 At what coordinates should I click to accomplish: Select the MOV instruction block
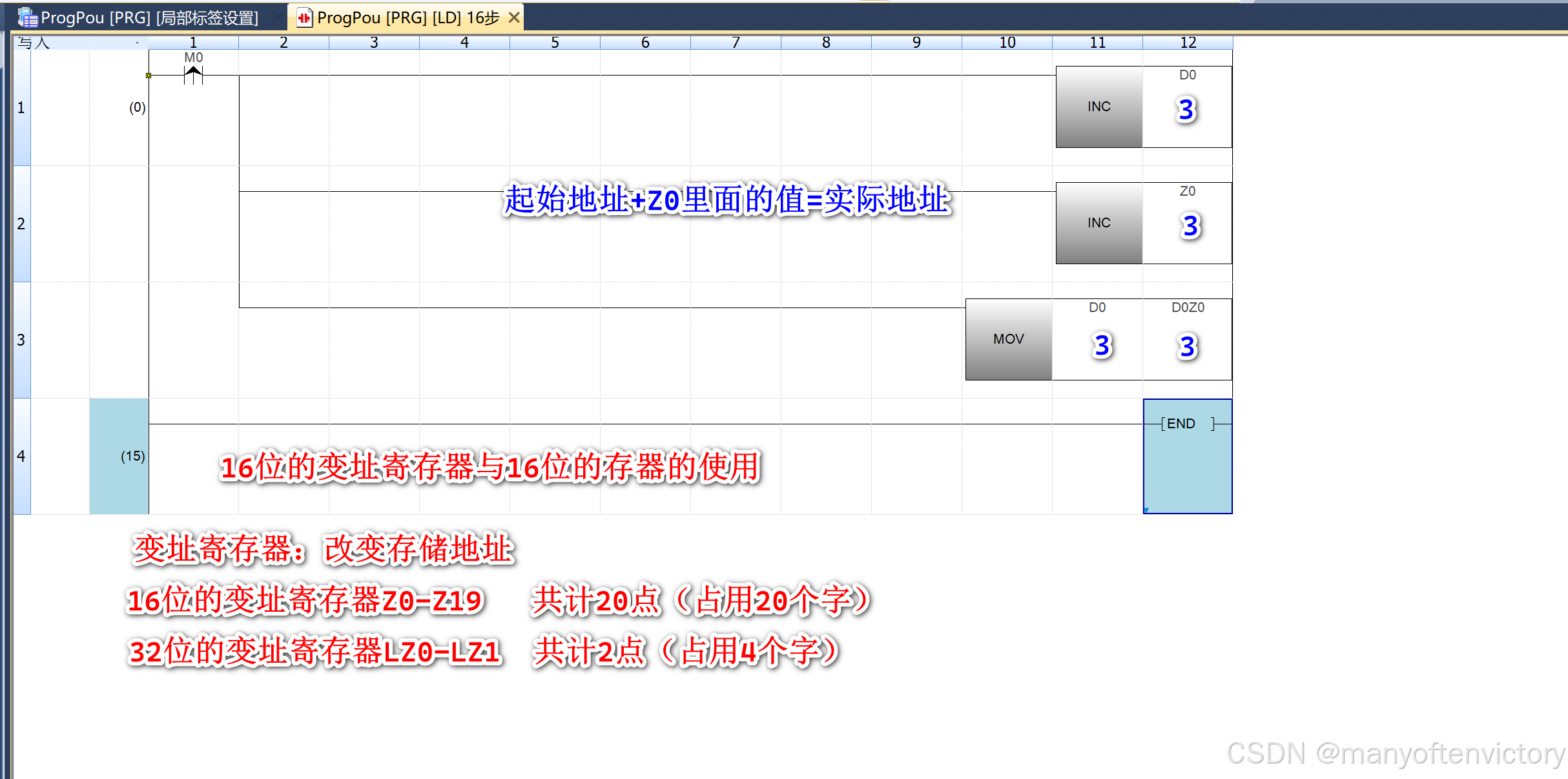1009,339
